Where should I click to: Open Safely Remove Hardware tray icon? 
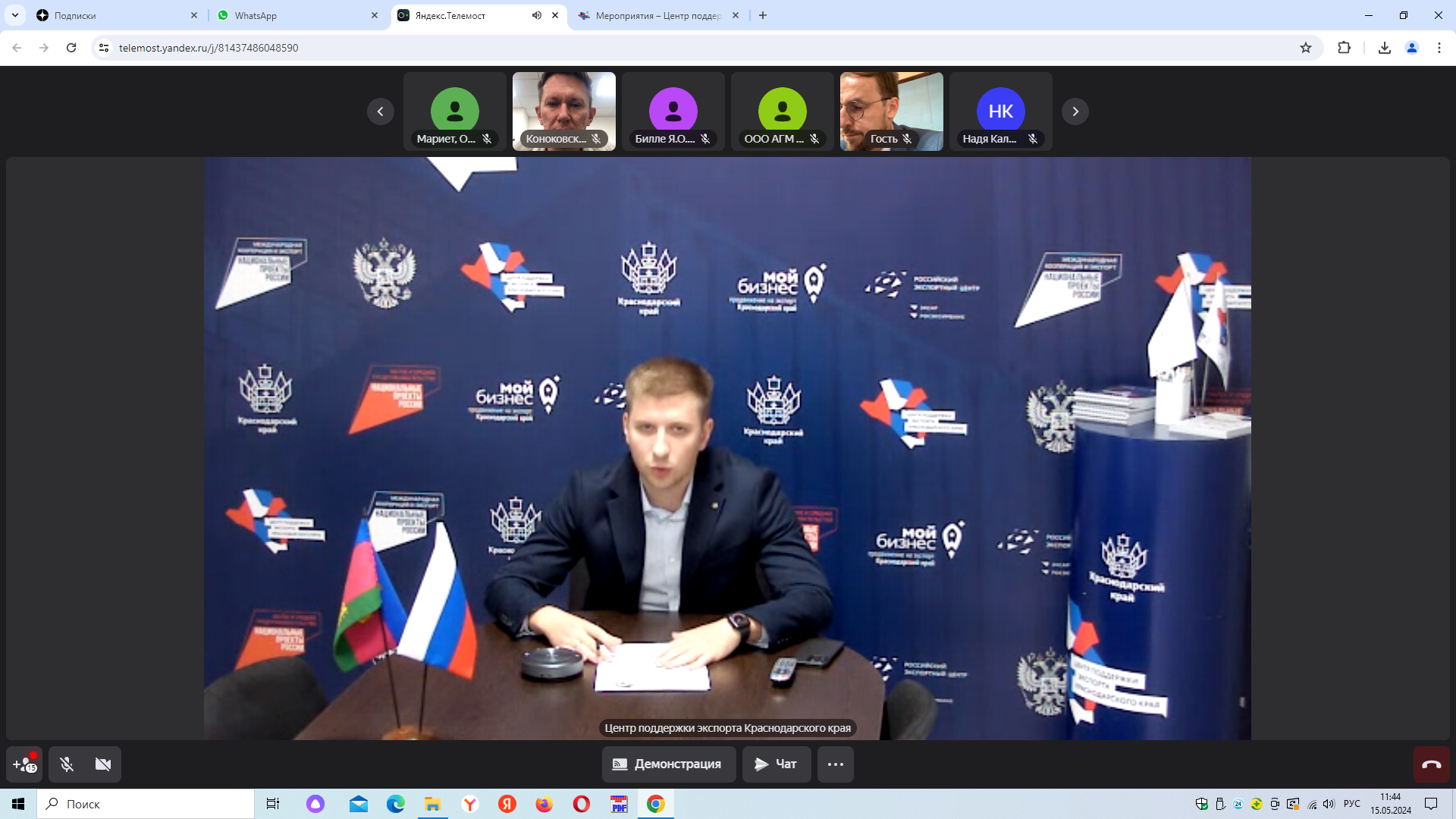click(1220, 804)
